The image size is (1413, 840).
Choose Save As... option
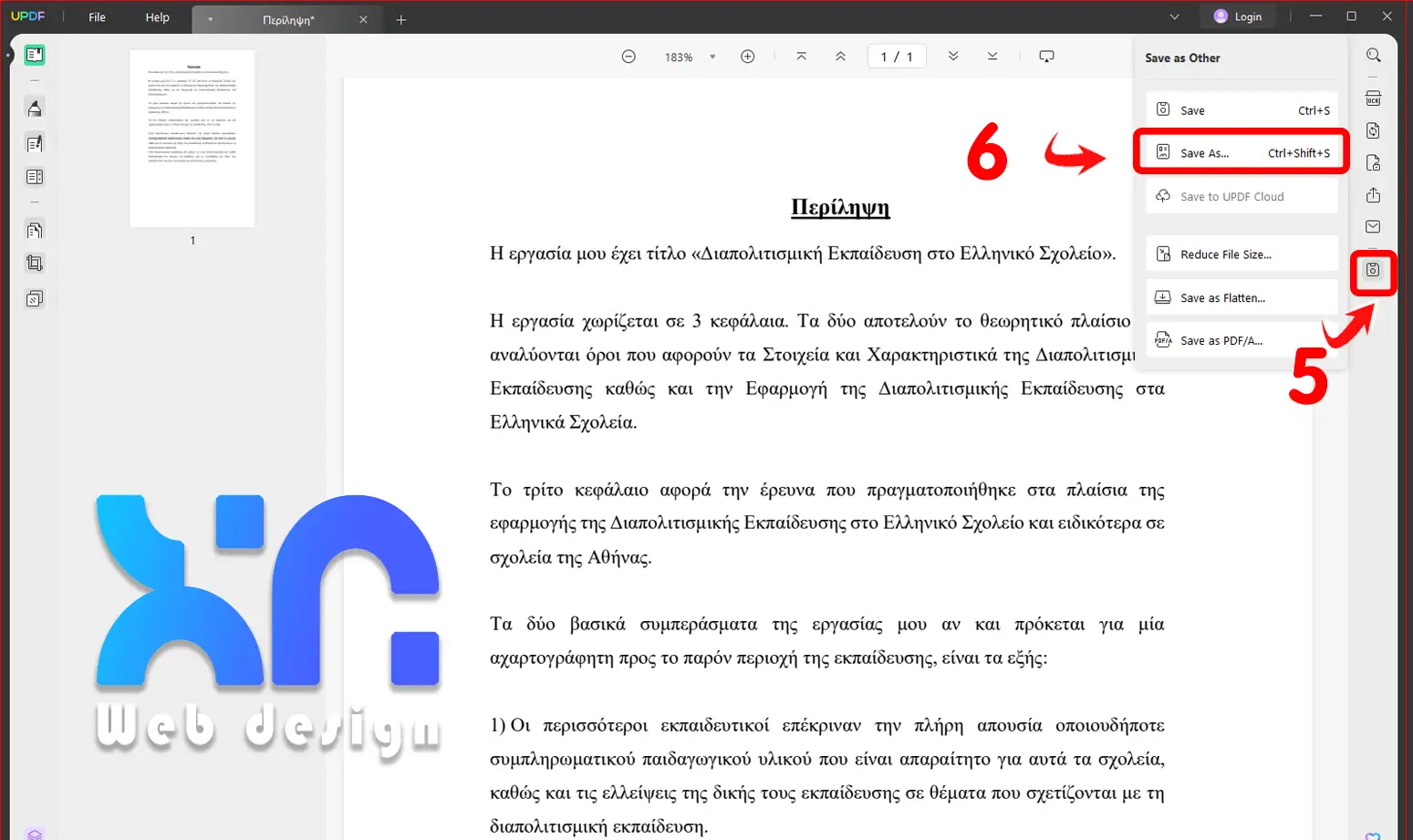[x=1241, y=152]
